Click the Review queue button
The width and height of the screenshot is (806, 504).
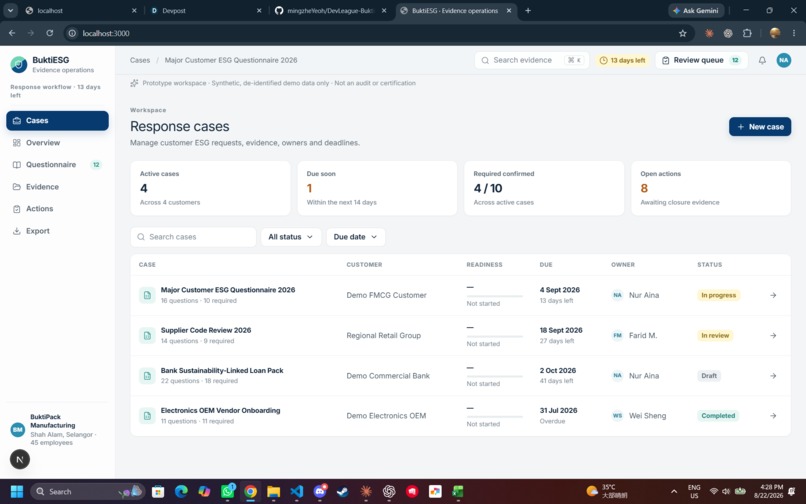[x=701, y=60]
